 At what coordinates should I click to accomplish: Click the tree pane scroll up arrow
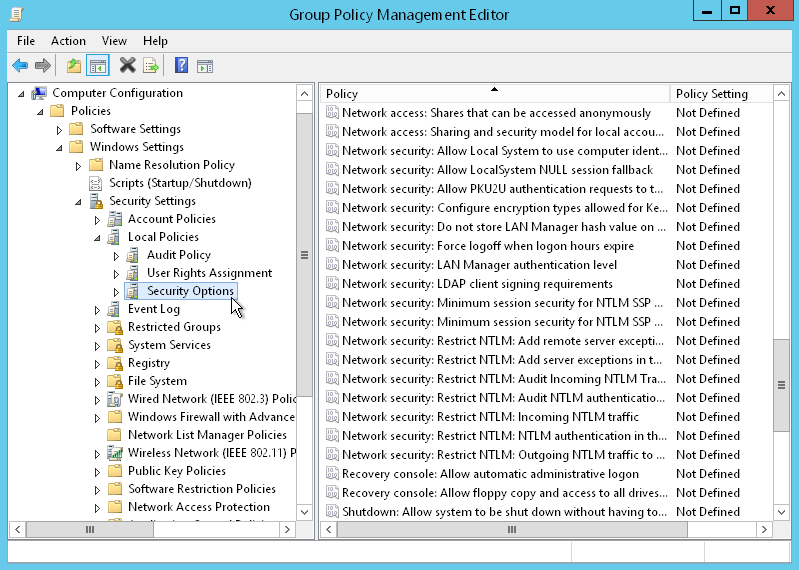[x=304, y=94]
